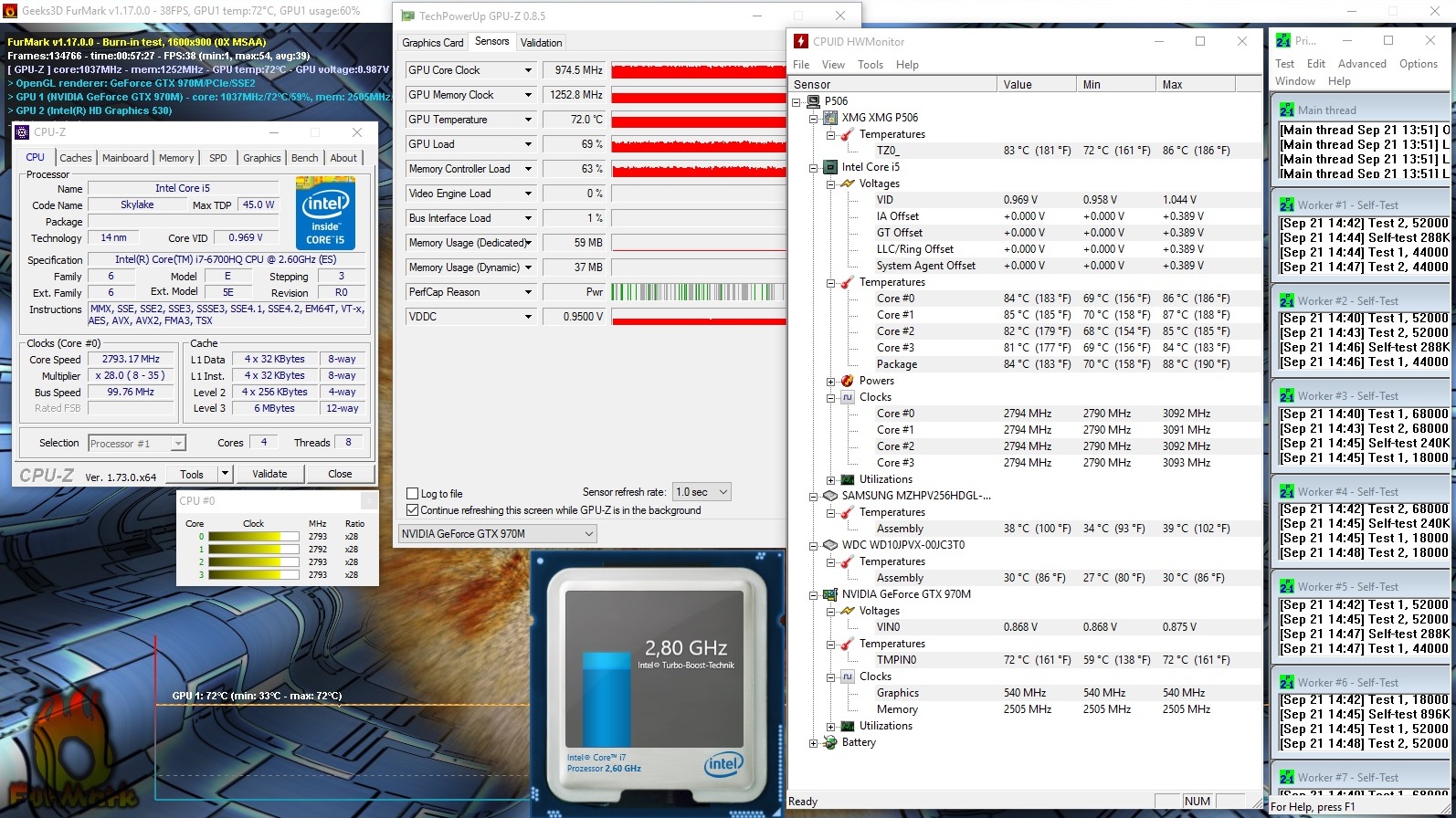Screen dimensions: 1456x818
Task: Collapse the Intel Core i5 Voltages node
Action: [830, 184]
